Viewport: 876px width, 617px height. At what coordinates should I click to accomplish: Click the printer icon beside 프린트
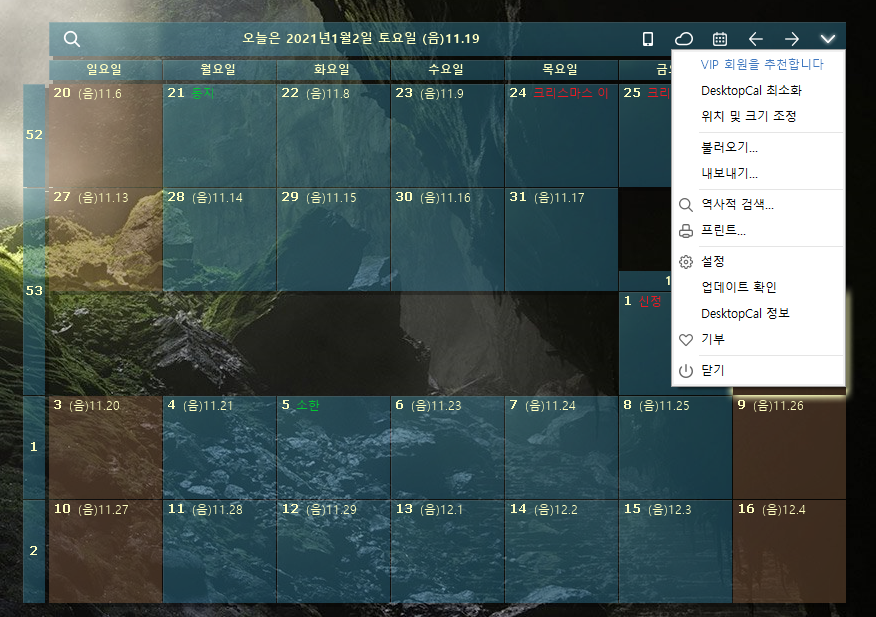(685, 231)
